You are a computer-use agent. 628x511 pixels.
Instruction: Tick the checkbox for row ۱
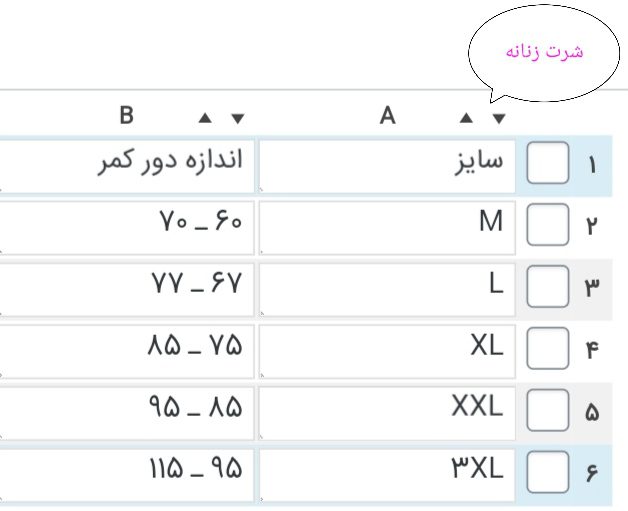[x=547, y=164]
